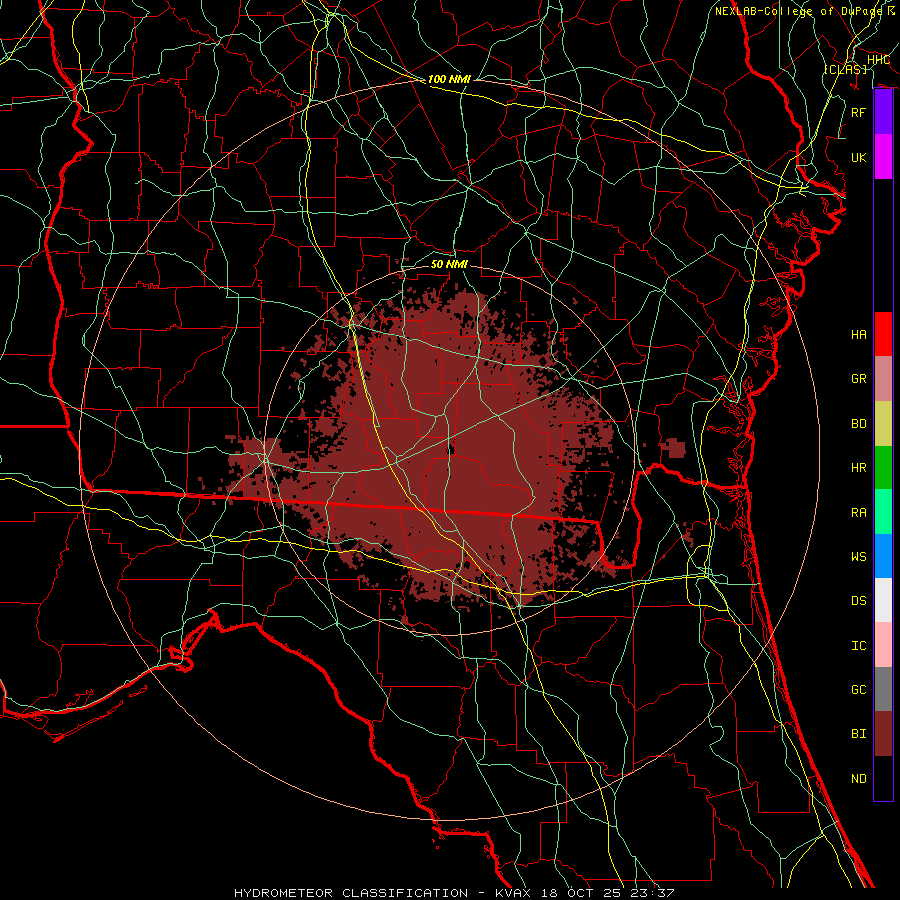This screenshot has width=900, height=900.
Task: Click the 'BD' legend label
Action: click(x=858, y=424)
